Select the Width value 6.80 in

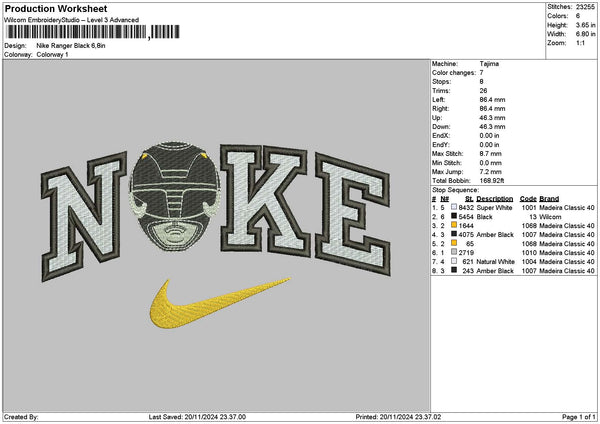click(x=585, y=34)
